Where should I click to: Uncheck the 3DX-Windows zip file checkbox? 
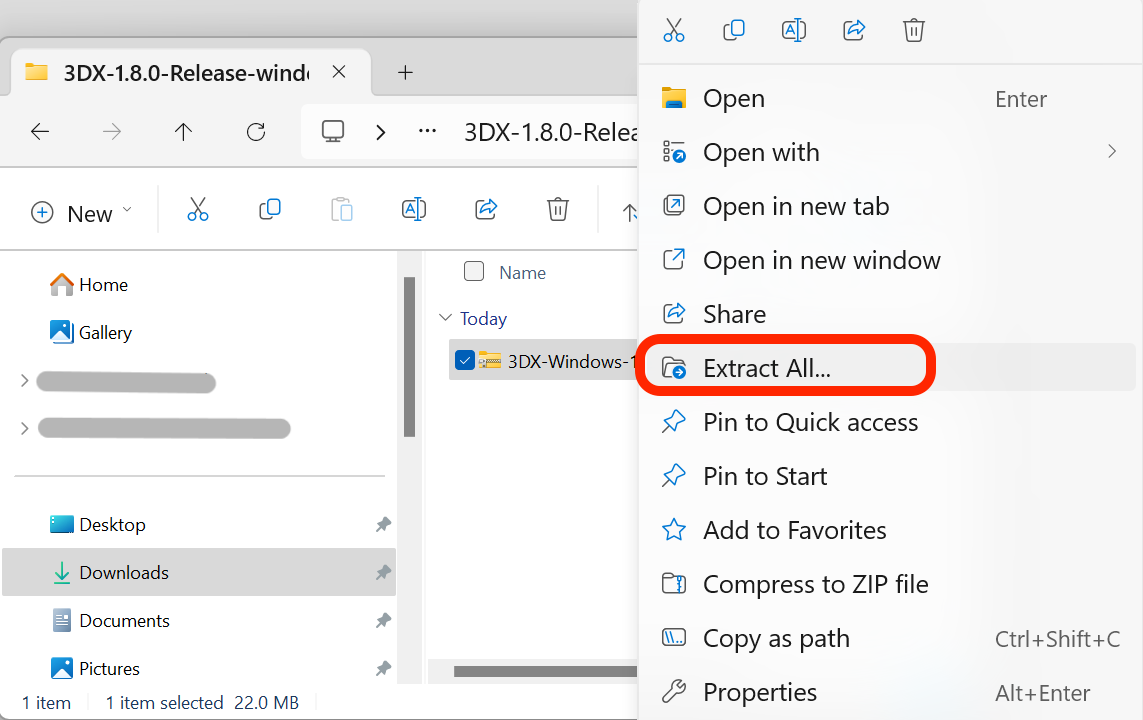click(x=464, y=361)
